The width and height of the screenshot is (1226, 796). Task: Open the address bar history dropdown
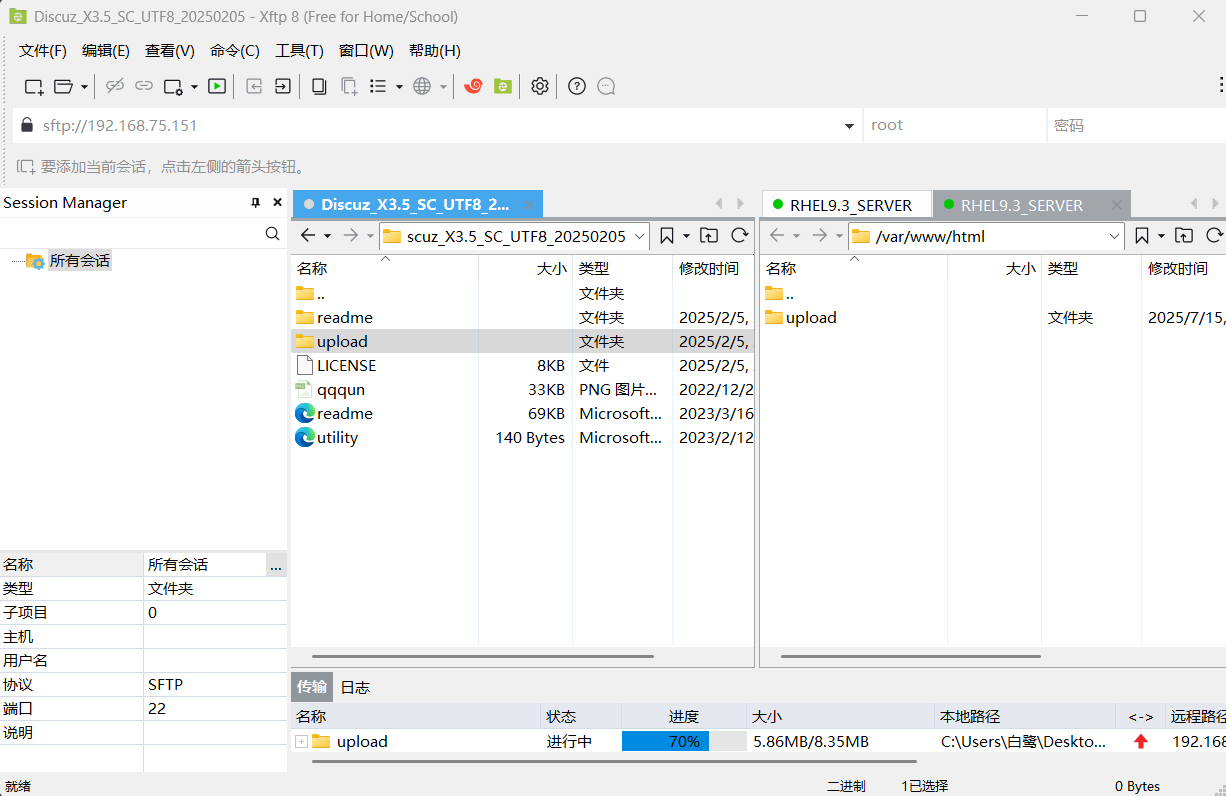click(x=849, y=125)
